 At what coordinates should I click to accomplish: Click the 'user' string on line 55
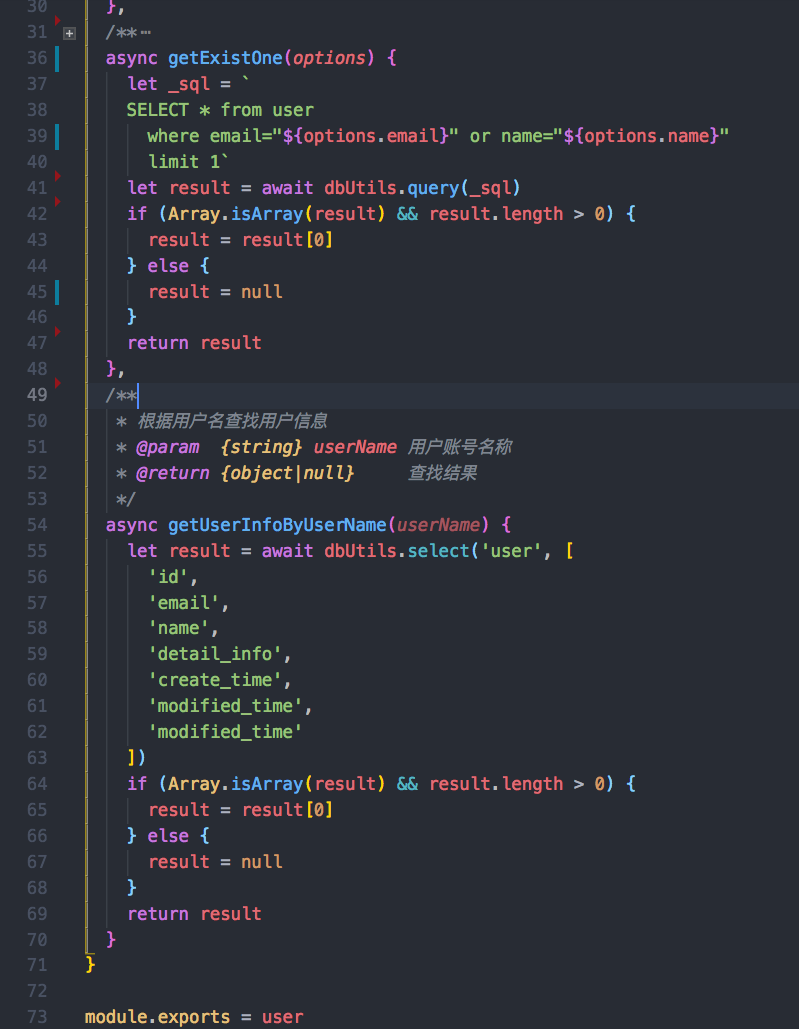(511, 551)
